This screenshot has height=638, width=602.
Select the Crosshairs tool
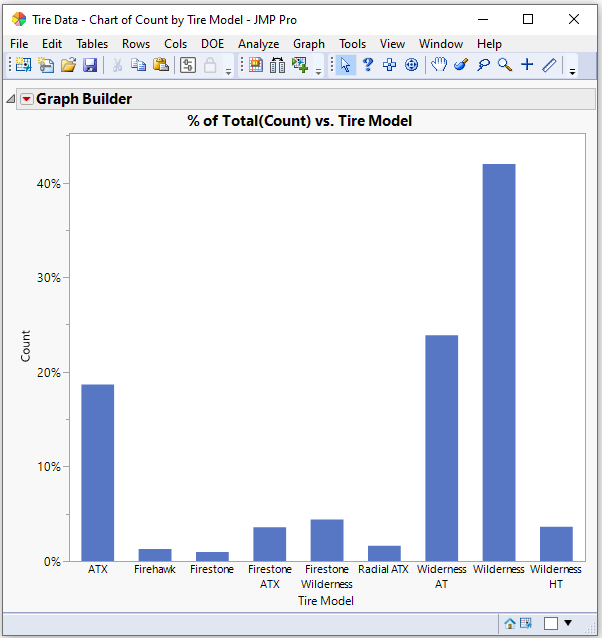point(526,65)
